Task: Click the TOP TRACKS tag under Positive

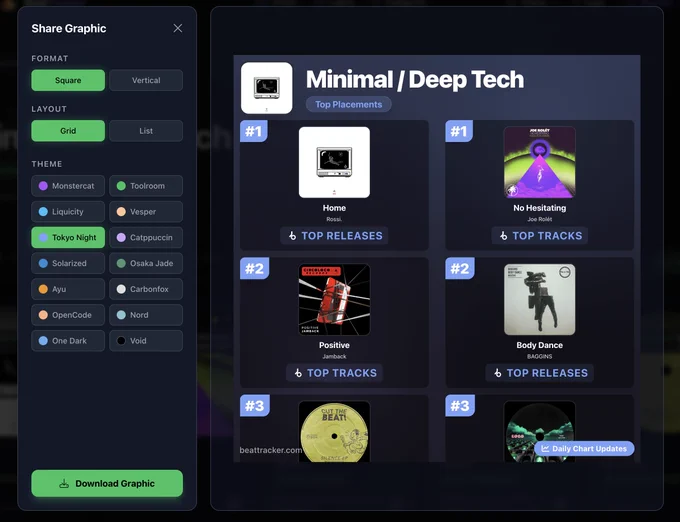Action: coord(334,373)
